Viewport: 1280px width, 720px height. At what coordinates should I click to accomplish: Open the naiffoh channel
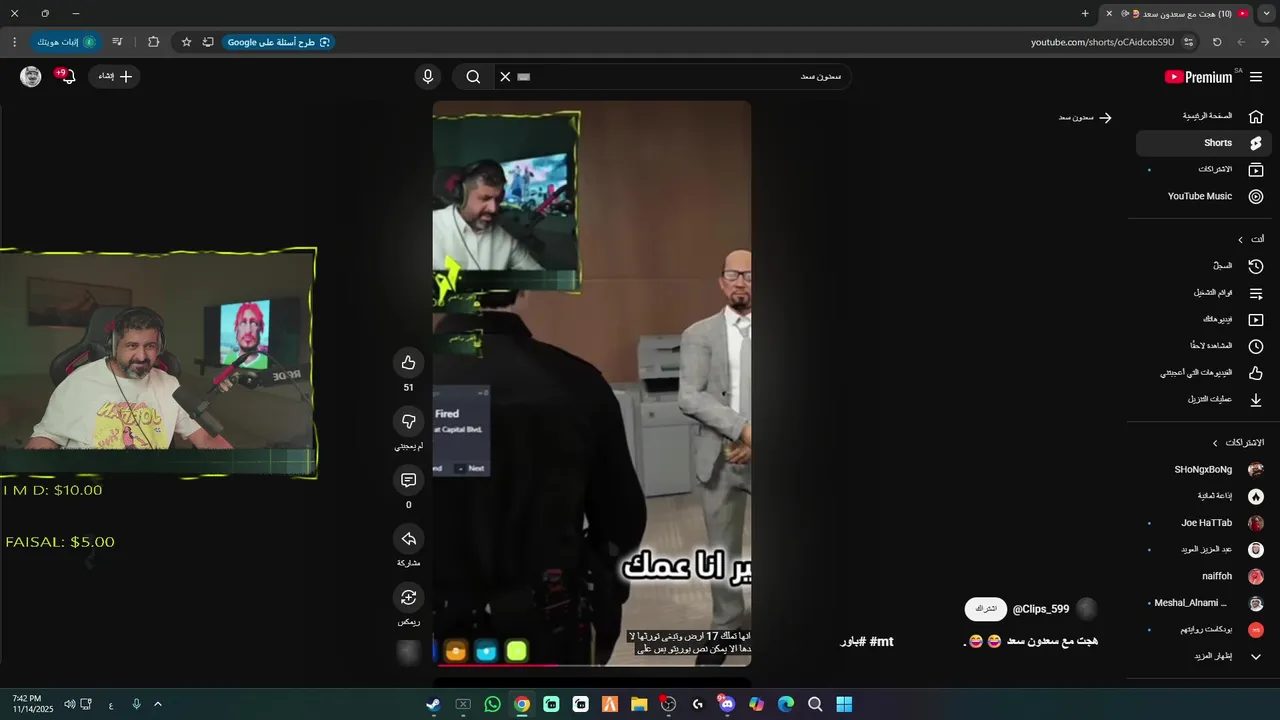tap(1204, 576)
